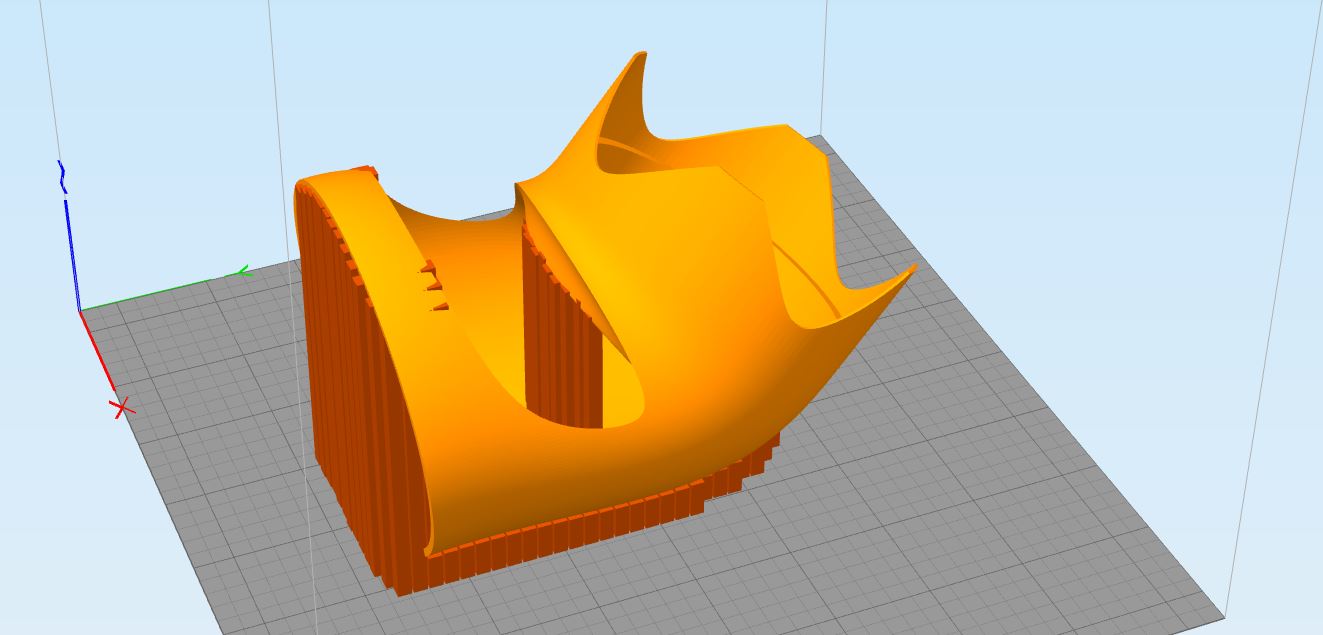Click the blue Z axis line
The width and height of the screenshot is (1323, 635).
tap(71, 255)
